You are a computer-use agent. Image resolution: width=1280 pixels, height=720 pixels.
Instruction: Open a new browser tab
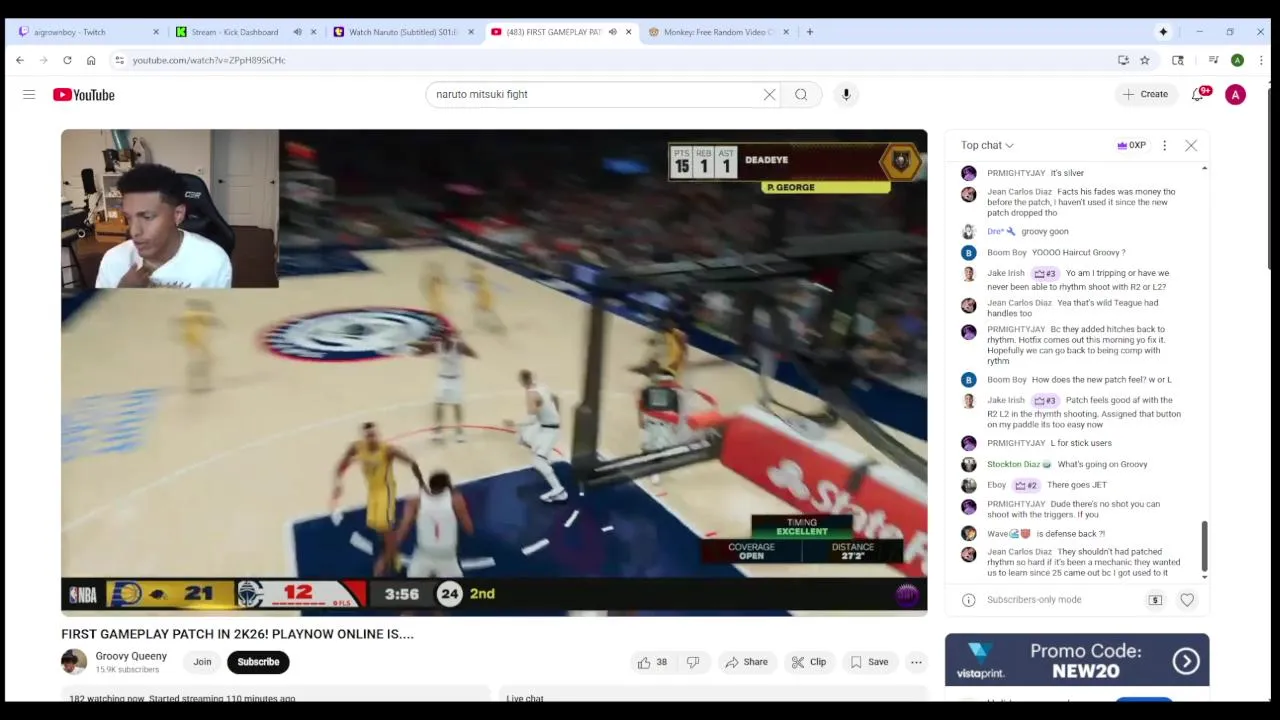click(x=810, y=32)
